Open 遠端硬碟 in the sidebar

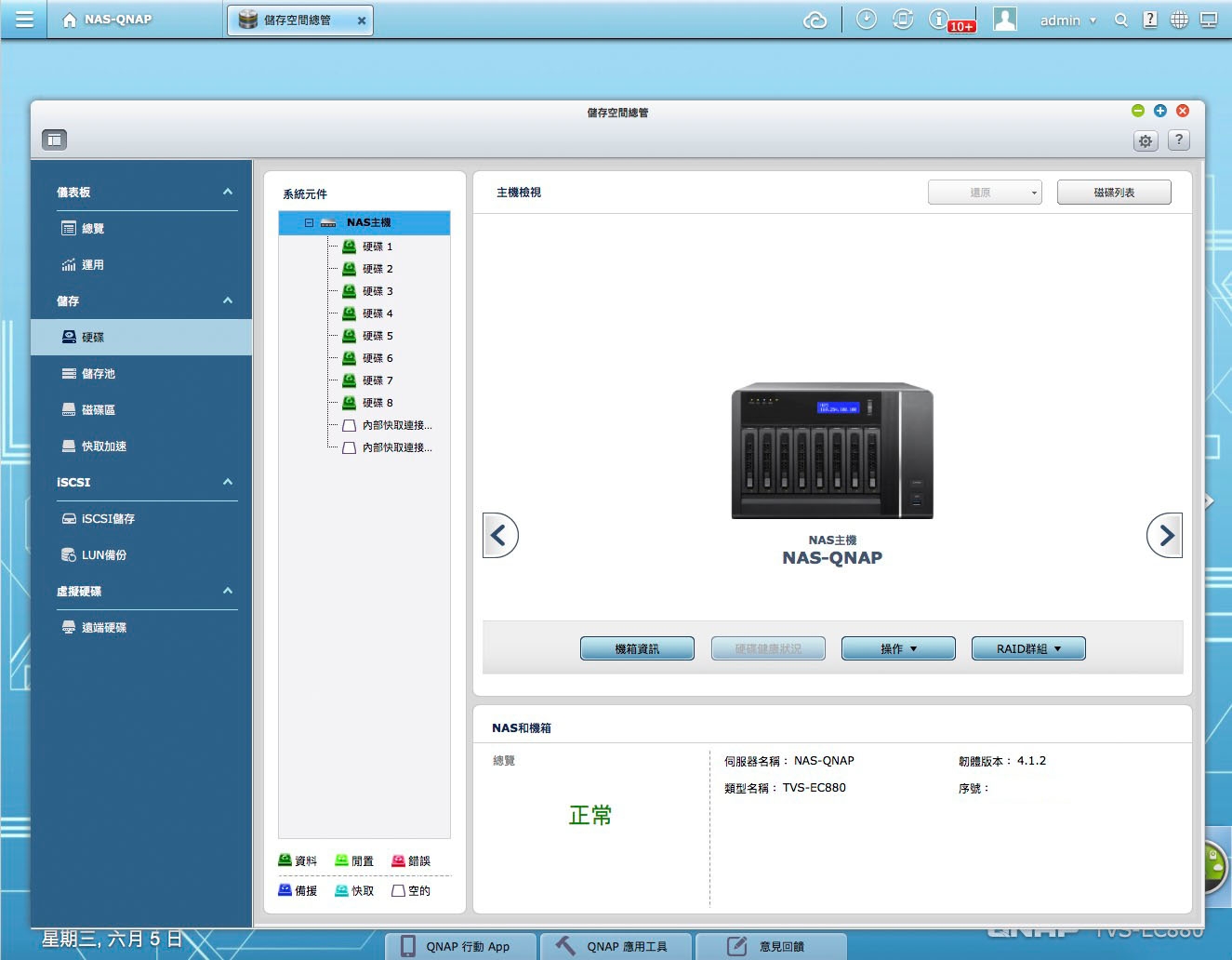(x=141, y=627)
